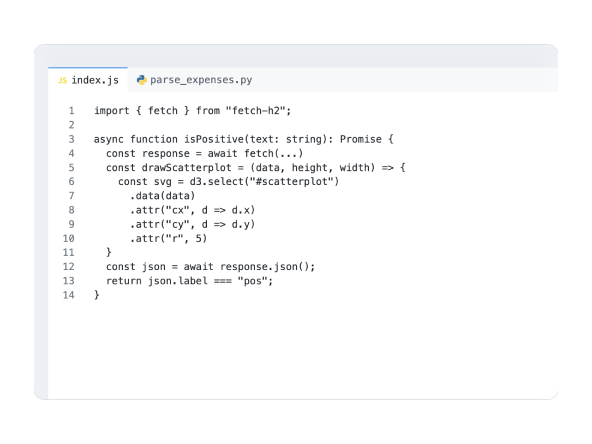Screen dimensions: 592x444
Task: Click line number 1 in the gutter
Action: coord(71,111)
